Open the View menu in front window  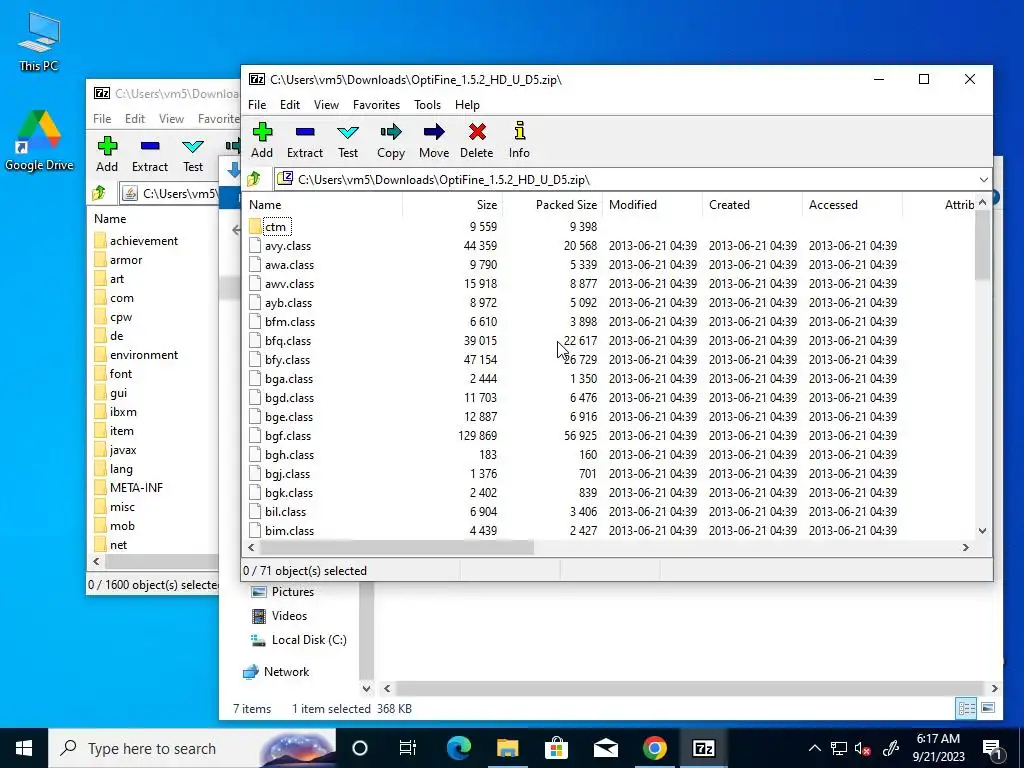pos(326,104)
